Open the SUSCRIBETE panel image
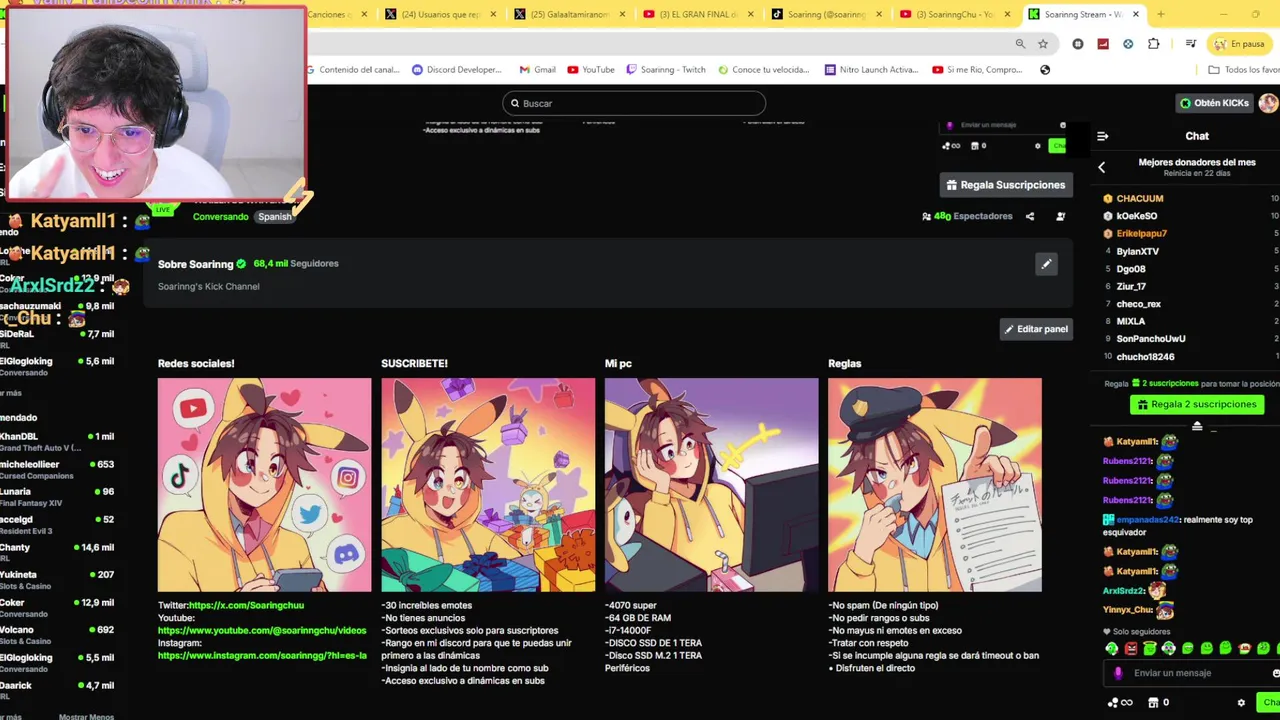1280x720 pixels. point(488,484)
